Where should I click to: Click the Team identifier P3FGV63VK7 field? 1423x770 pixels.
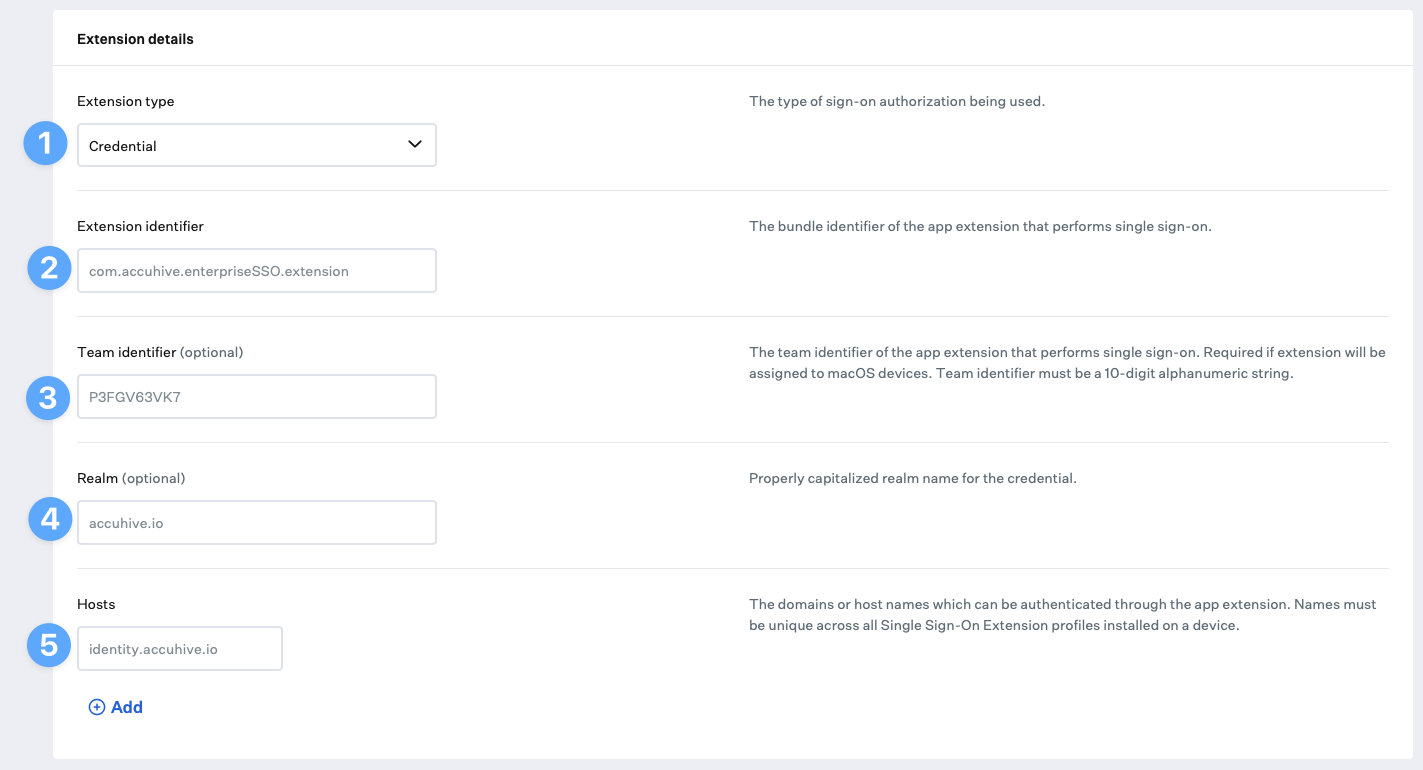click(256, 396)
